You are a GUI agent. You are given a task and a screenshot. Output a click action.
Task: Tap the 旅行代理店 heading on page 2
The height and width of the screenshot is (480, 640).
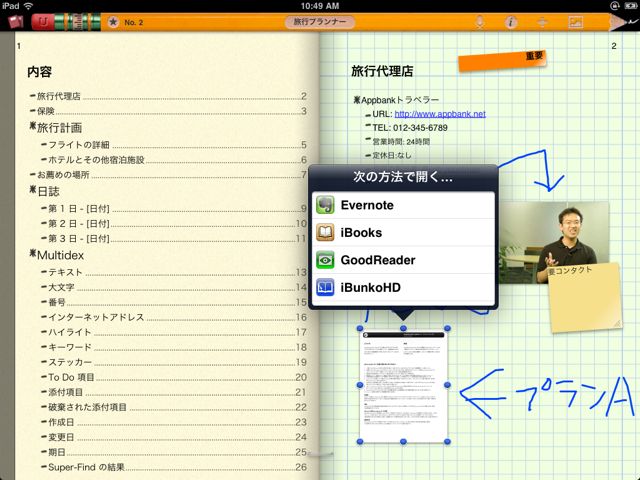382,71
